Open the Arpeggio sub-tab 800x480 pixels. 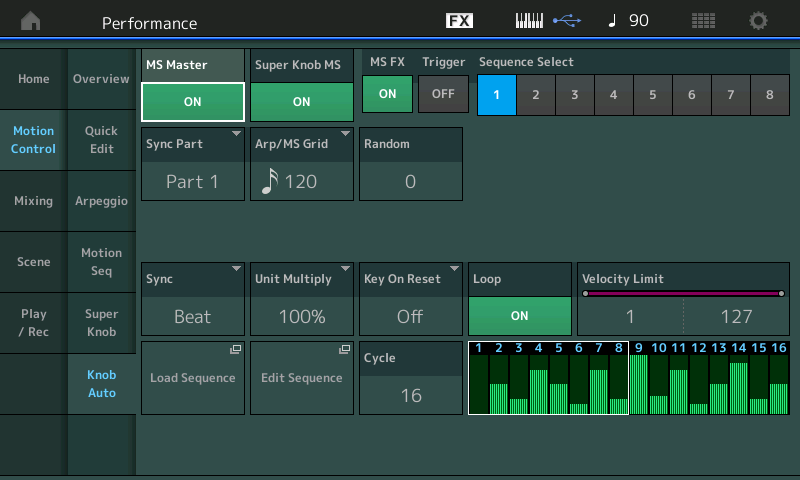click(102, 201)
